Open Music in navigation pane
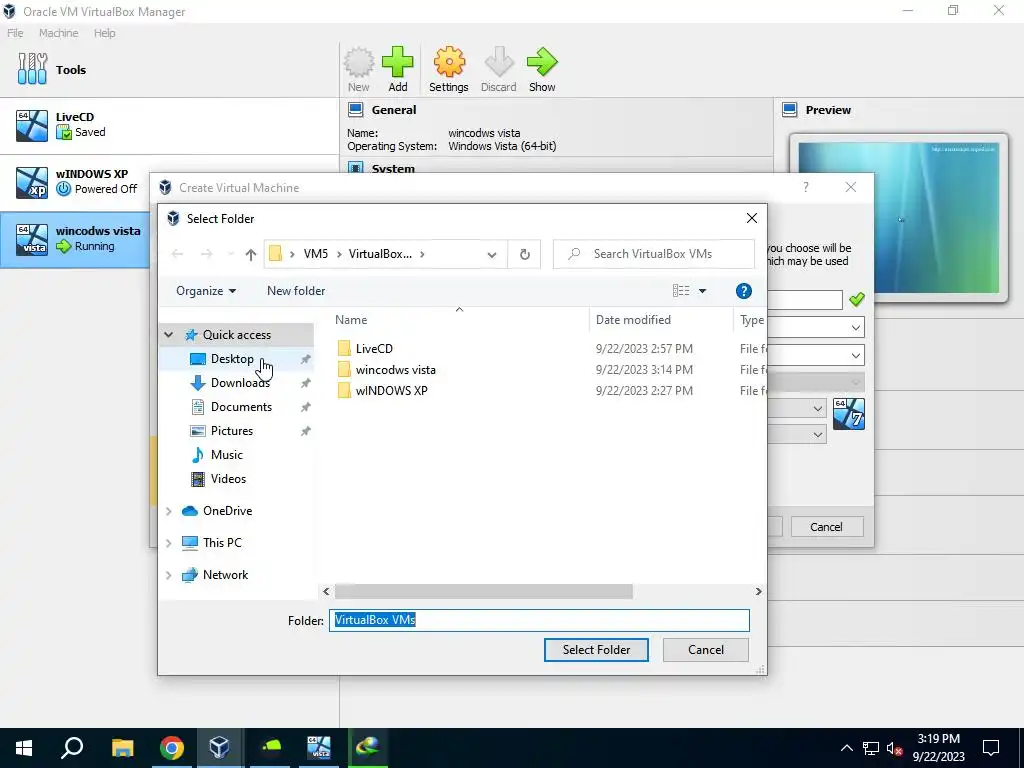 tap(227, 455)
